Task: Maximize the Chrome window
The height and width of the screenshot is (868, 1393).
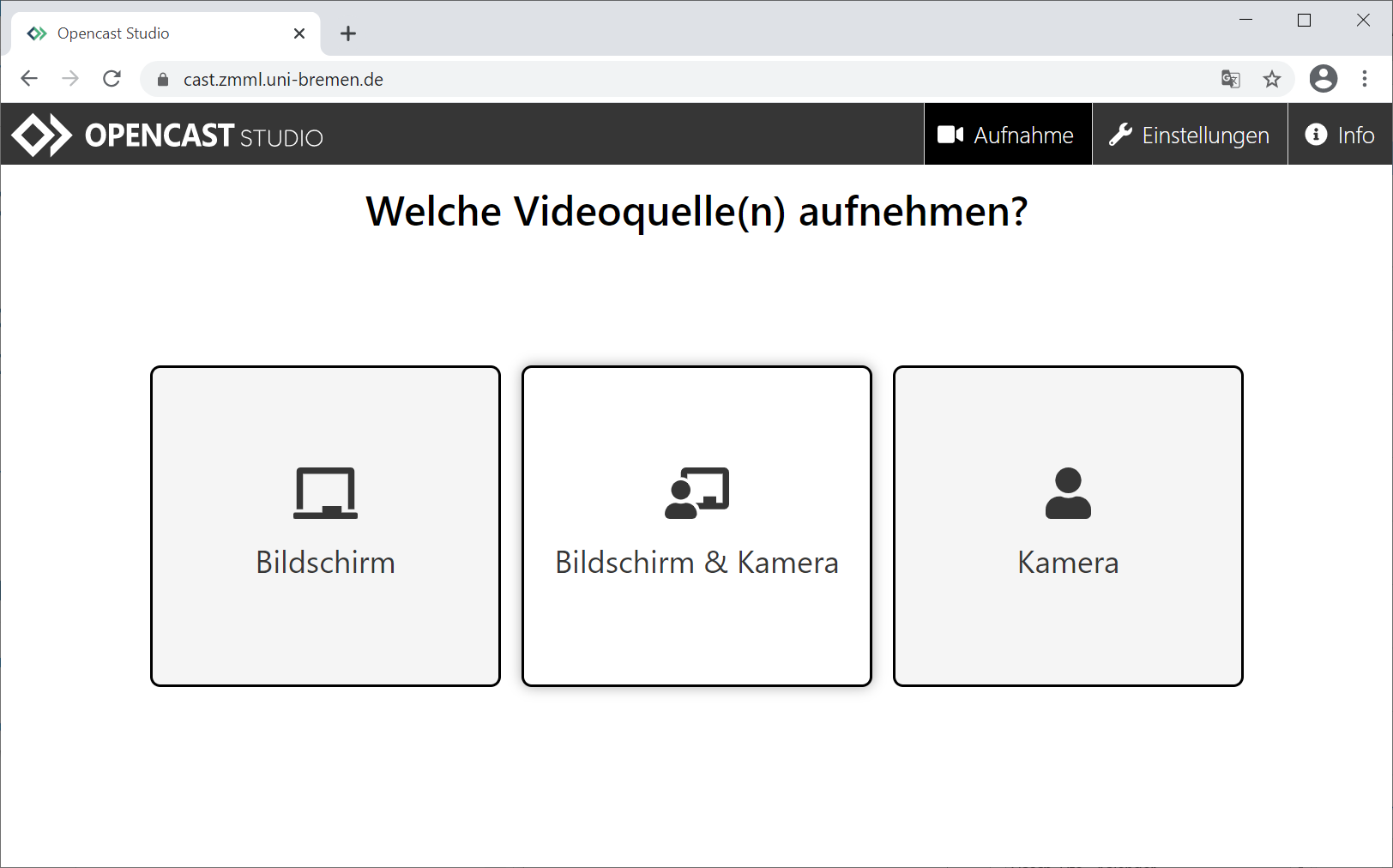Action: [x=1305, y=20]
